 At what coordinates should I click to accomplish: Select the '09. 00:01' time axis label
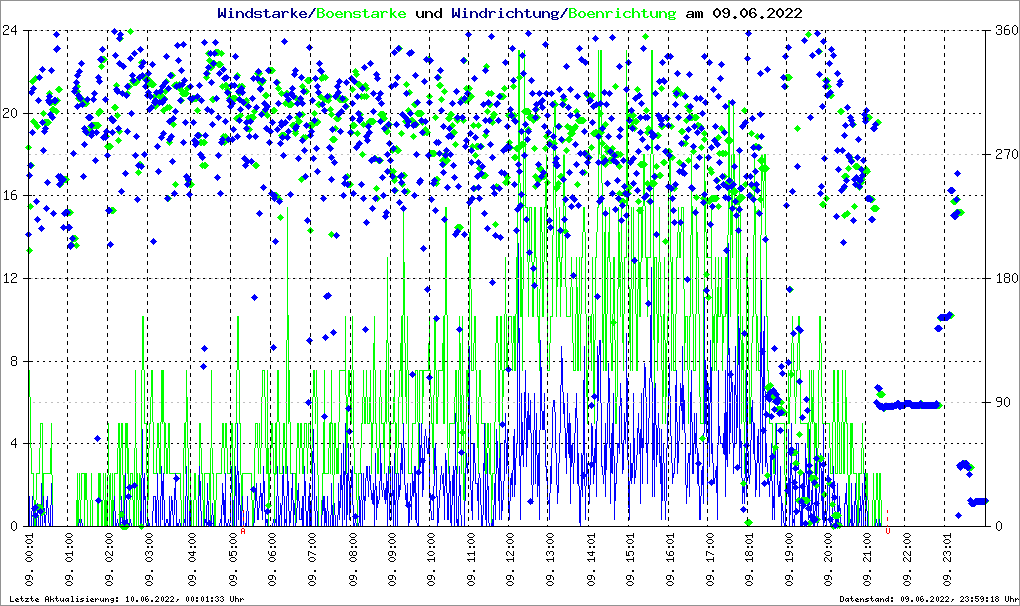click(x=31, y=560)
